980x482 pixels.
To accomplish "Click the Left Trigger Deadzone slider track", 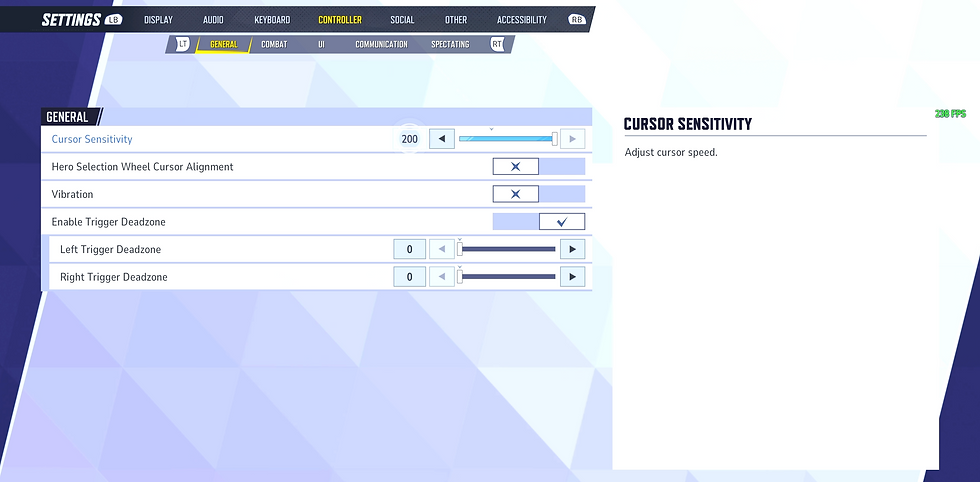I will click(x=507, y=249).
